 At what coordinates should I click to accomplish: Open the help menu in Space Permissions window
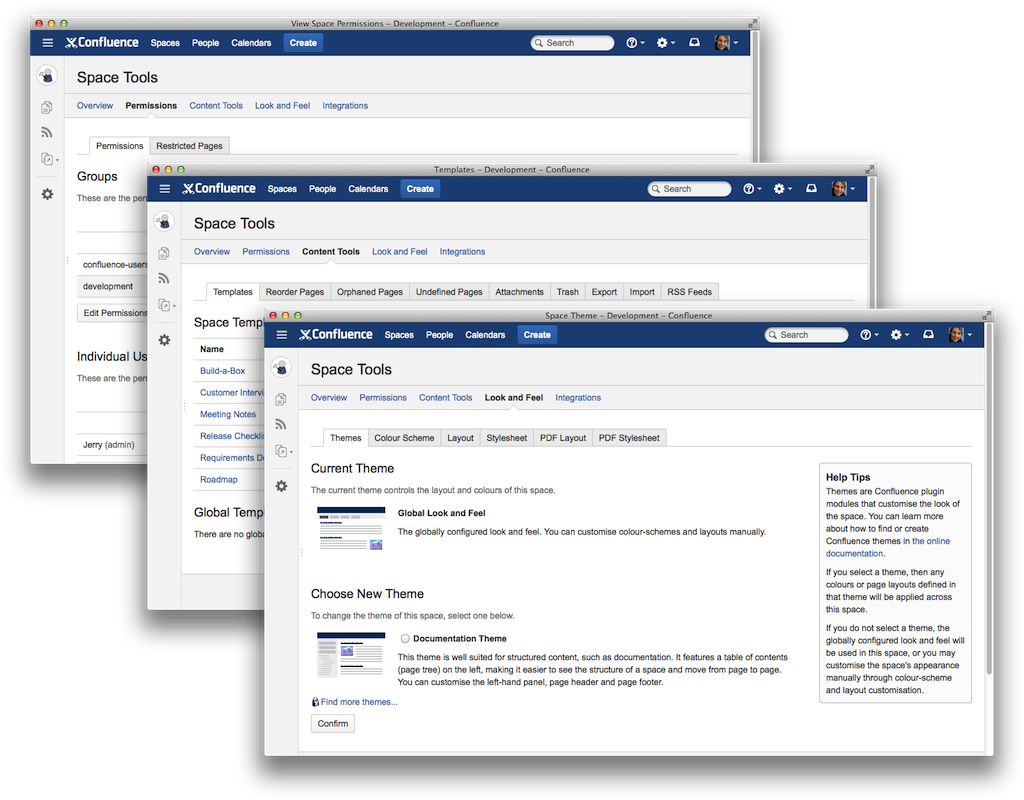click(x=635, y=43)
